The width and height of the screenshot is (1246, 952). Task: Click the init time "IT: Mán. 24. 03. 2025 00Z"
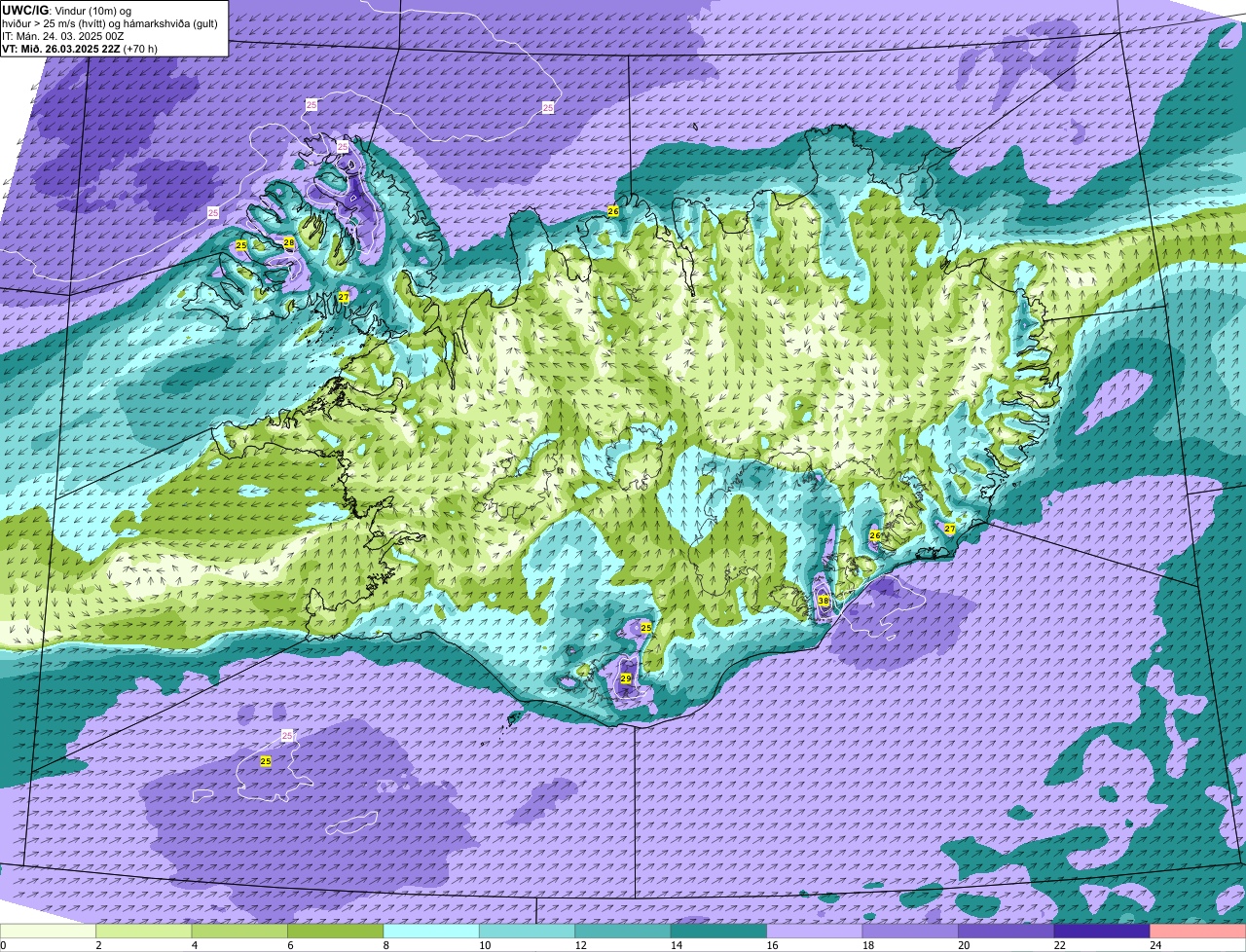point(63,35)
